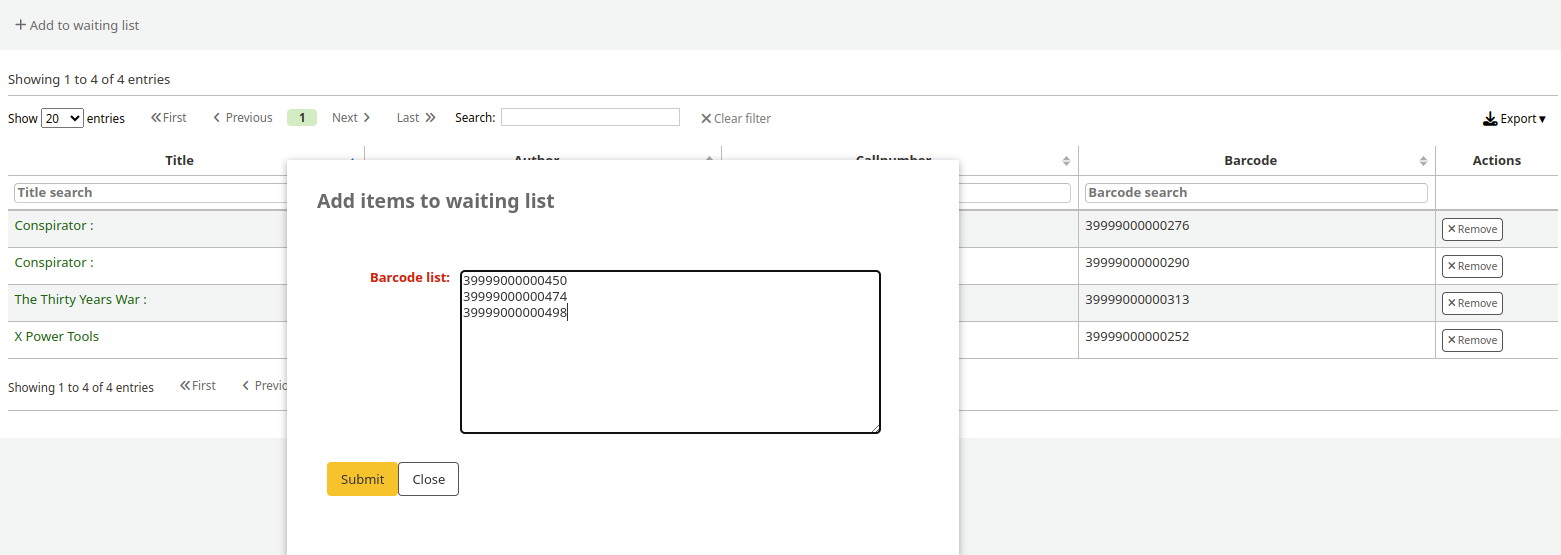
Task: Jump to the First page in top pagination
Action: pos(169,117)
